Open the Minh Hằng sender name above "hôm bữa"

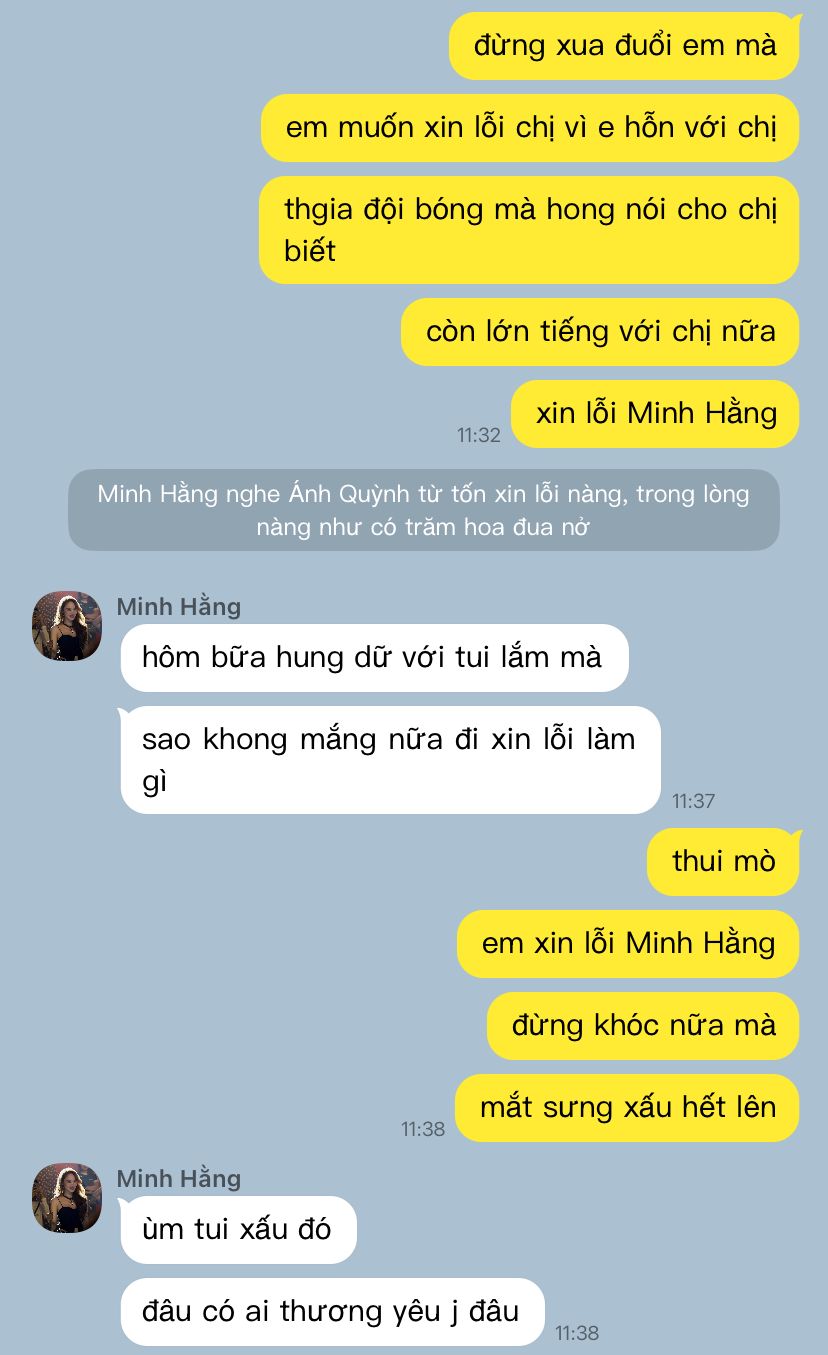tap(179, 607)
